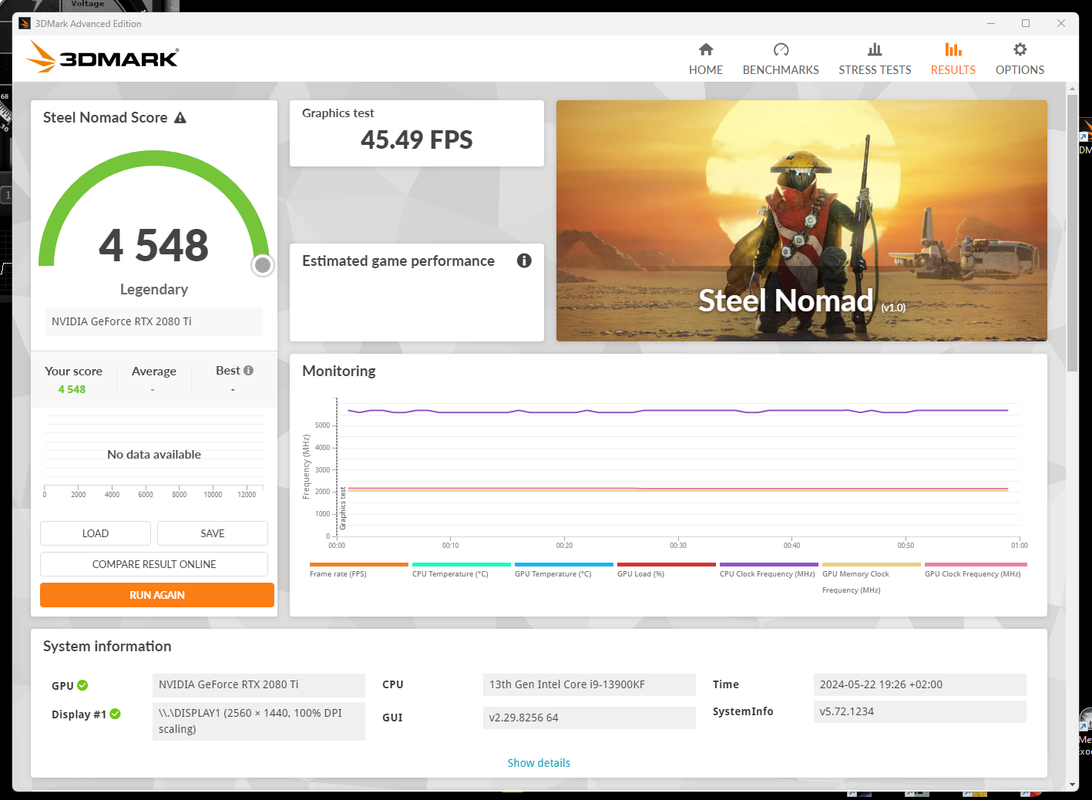Click the No data available text

point(154,454)
